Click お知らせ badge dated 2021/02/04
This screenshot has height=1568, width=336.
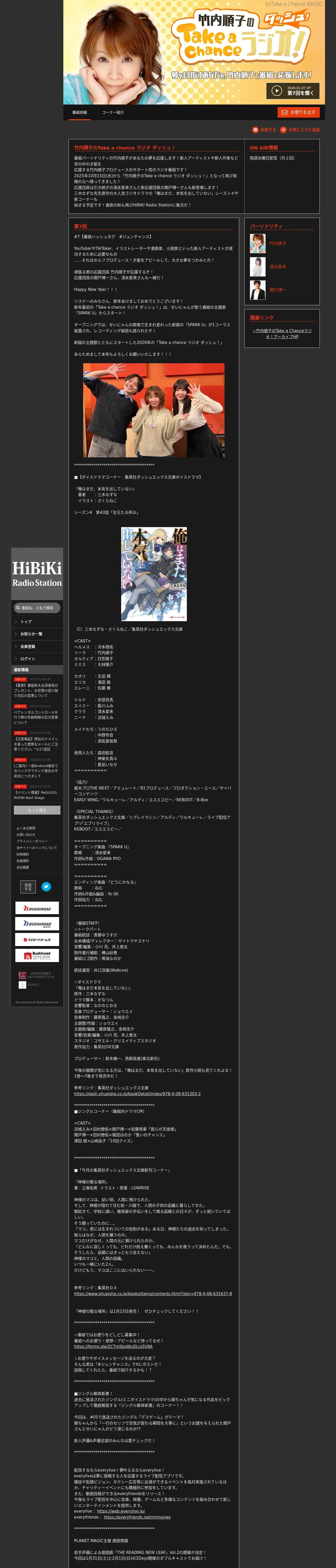coord(20,679)
